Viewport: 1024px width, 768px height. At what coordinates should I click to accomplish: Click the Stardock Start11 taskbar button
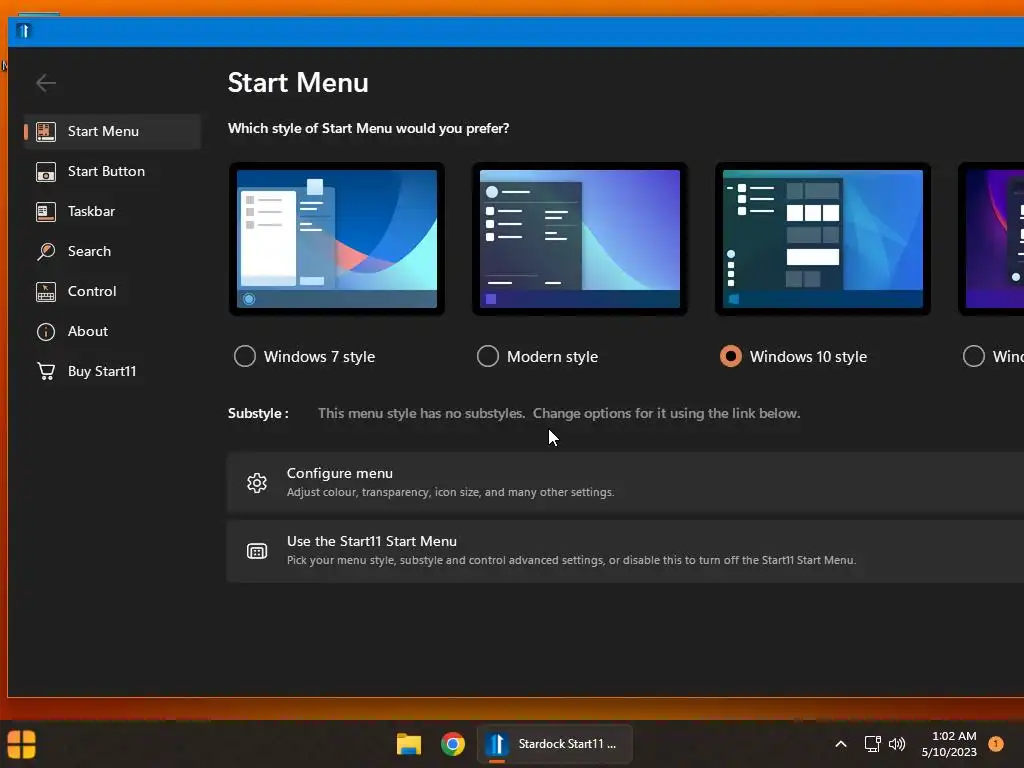(554, 744)
